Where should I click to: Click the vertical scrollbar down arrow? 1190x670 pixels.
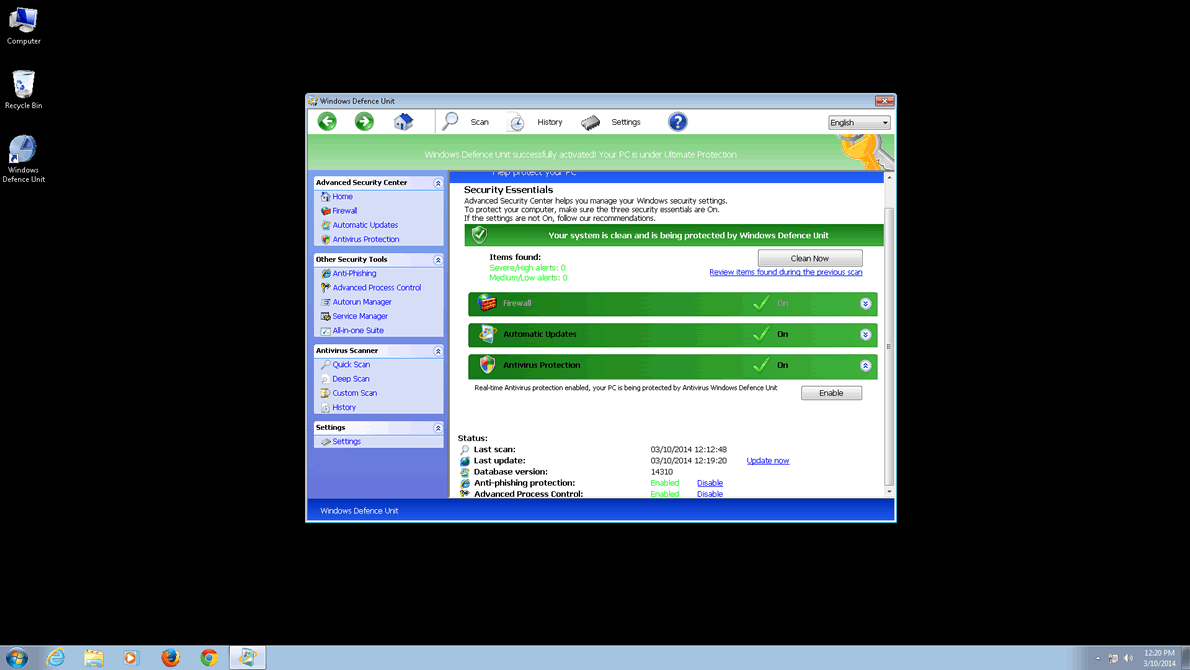point(889,491)
